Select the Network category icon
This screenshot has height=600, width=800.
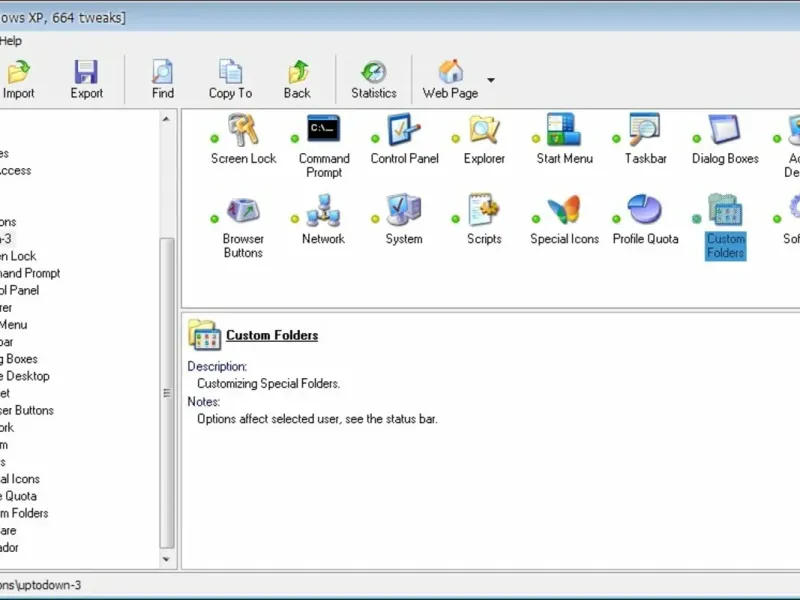point(323,210)
